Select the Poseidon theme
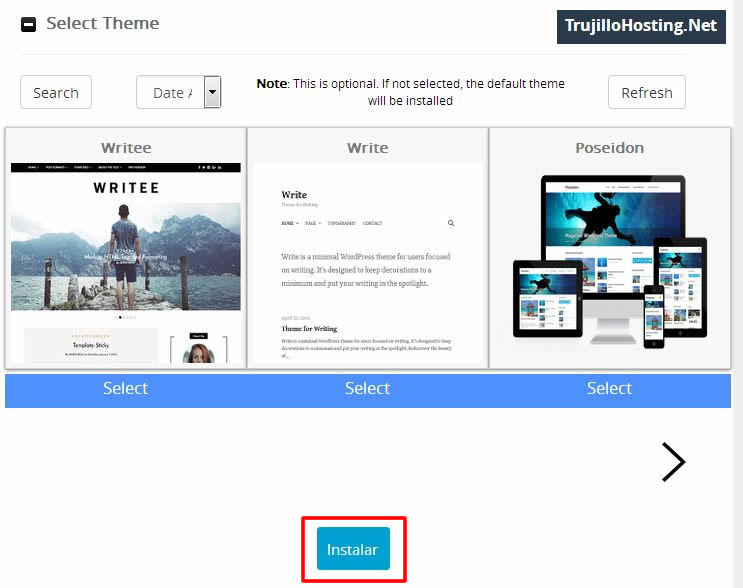 pyautogui.click(x=609, y=388)
